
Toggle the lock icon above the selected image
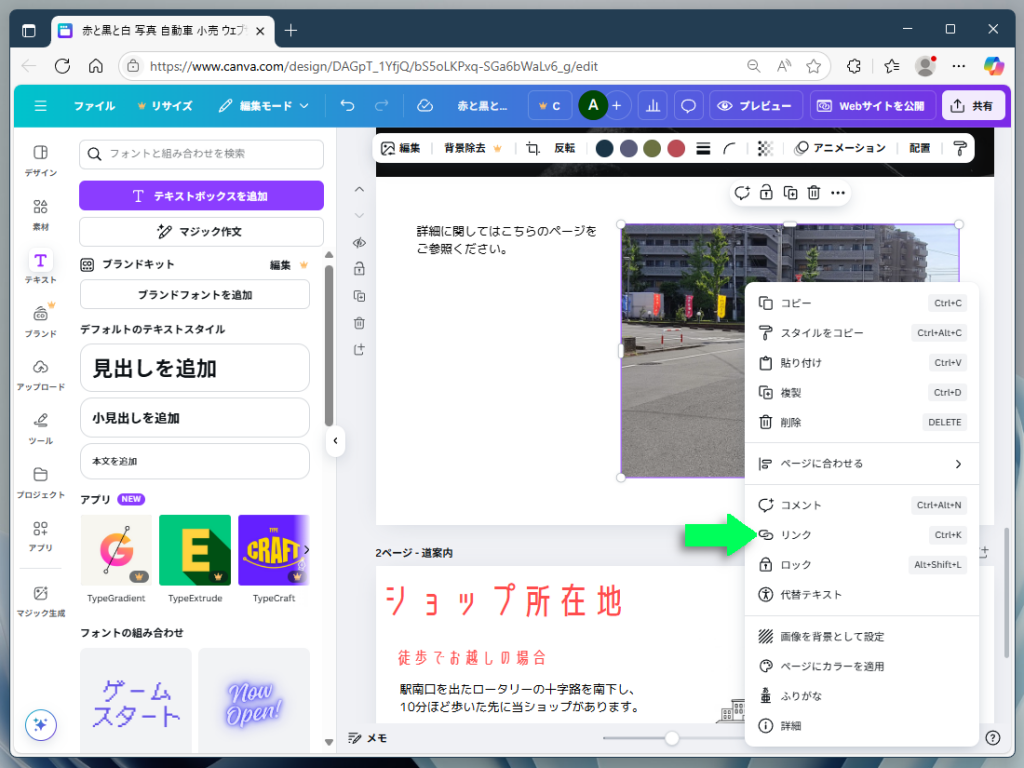(765, 192)
